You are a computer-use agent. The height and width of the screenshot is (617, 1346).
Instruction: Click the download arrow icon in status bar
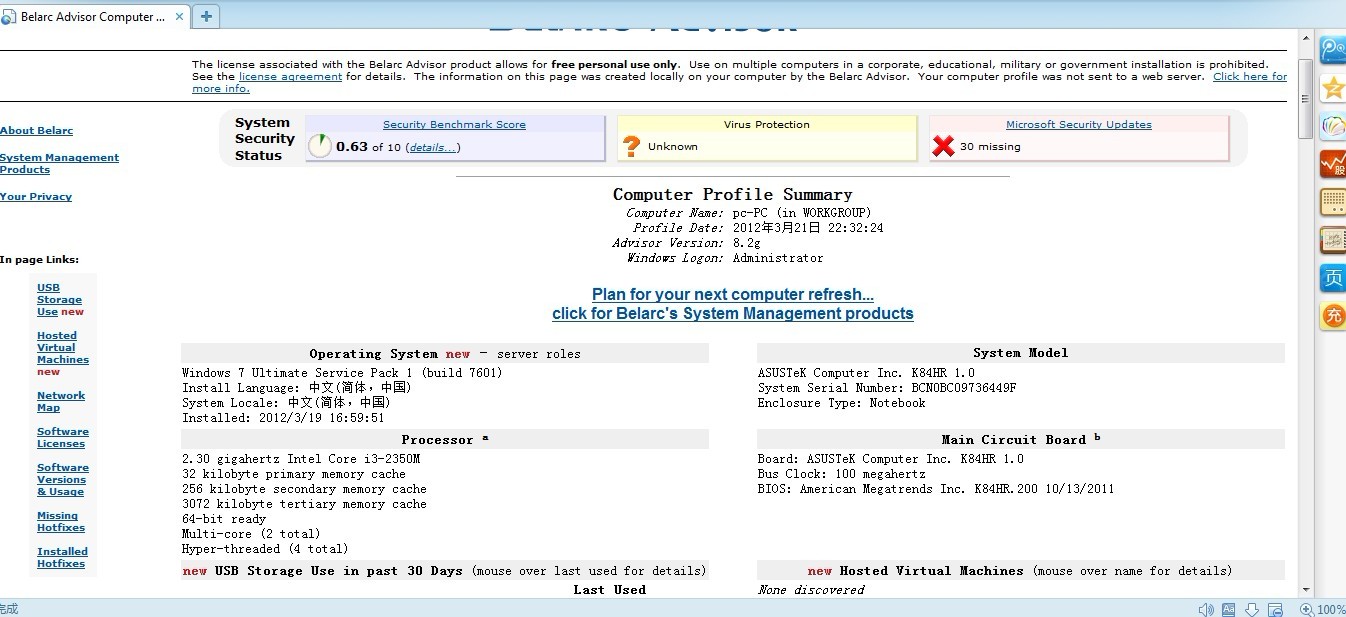click(x=1251, y=609)
